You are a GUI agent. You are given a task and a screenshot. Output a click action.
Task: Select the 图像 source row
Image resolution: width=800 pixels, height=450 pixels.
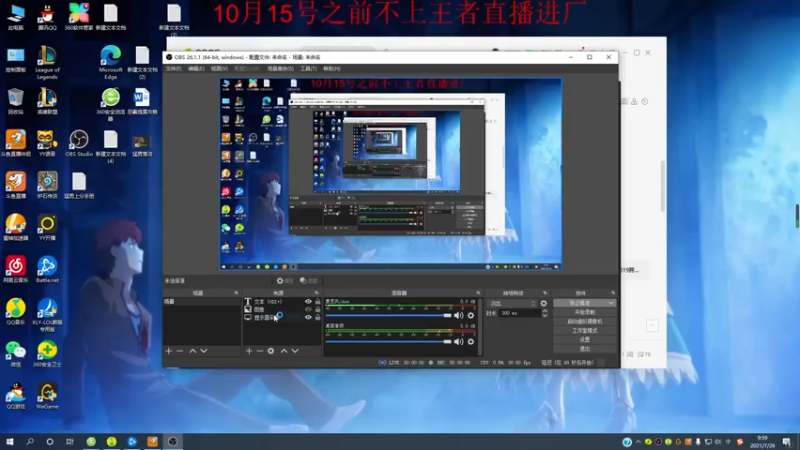point(283,309)
